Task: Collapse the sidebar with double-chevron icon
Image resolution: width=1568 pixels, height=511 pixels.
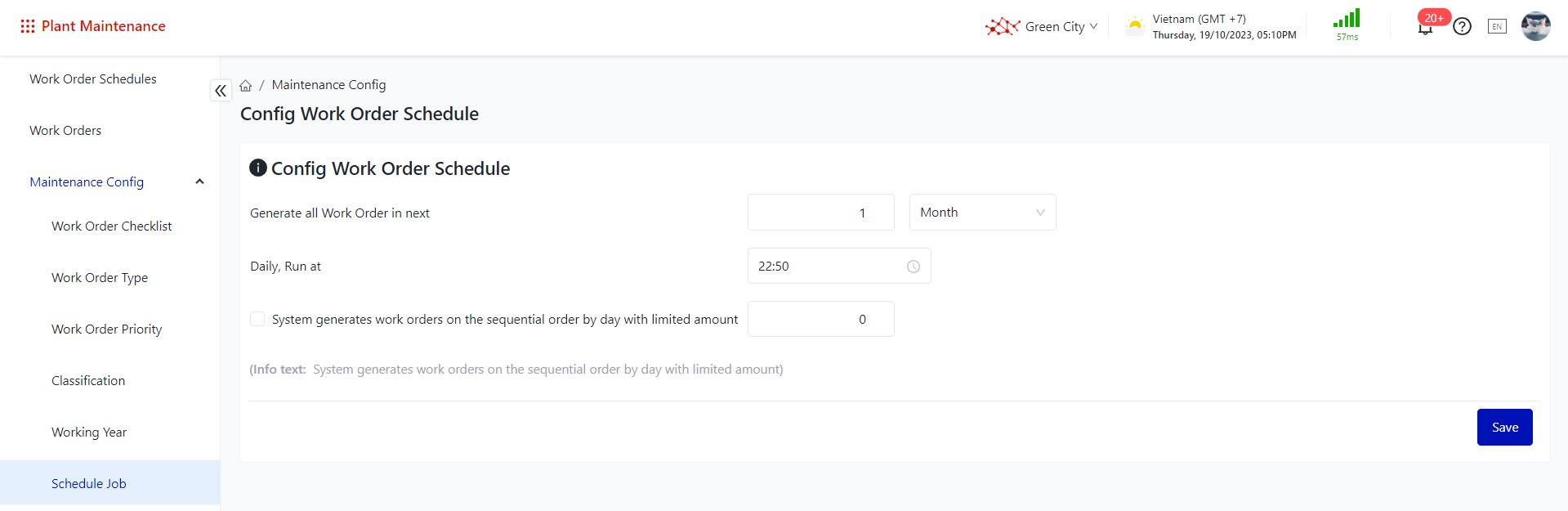Action: (x=221, y=91)
